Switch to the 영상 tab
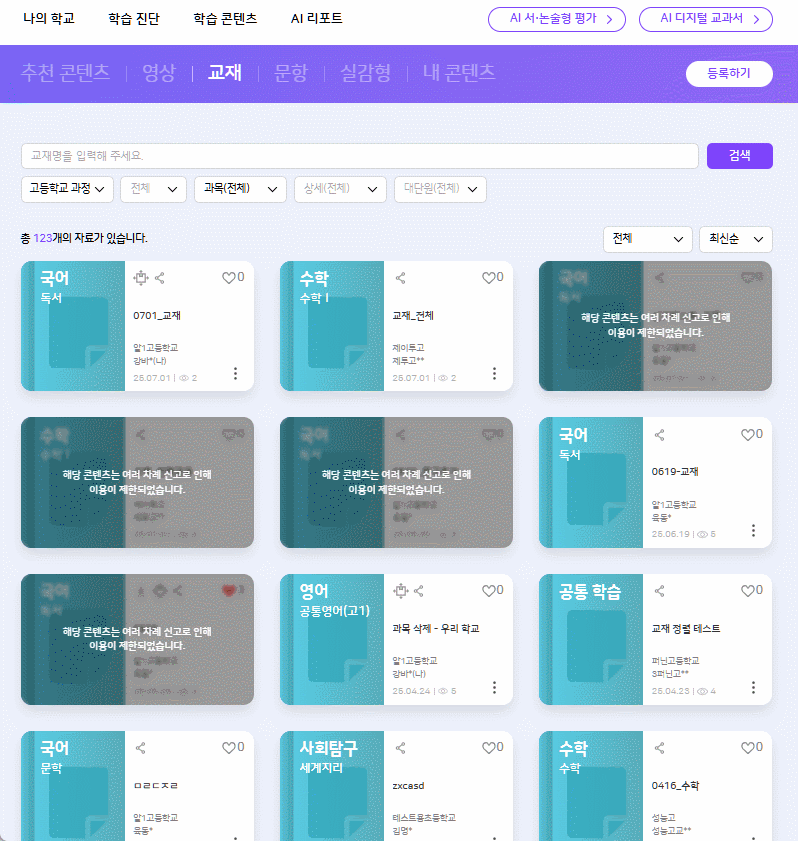This screenshot has height=841, width=798. tap(158, 73)
